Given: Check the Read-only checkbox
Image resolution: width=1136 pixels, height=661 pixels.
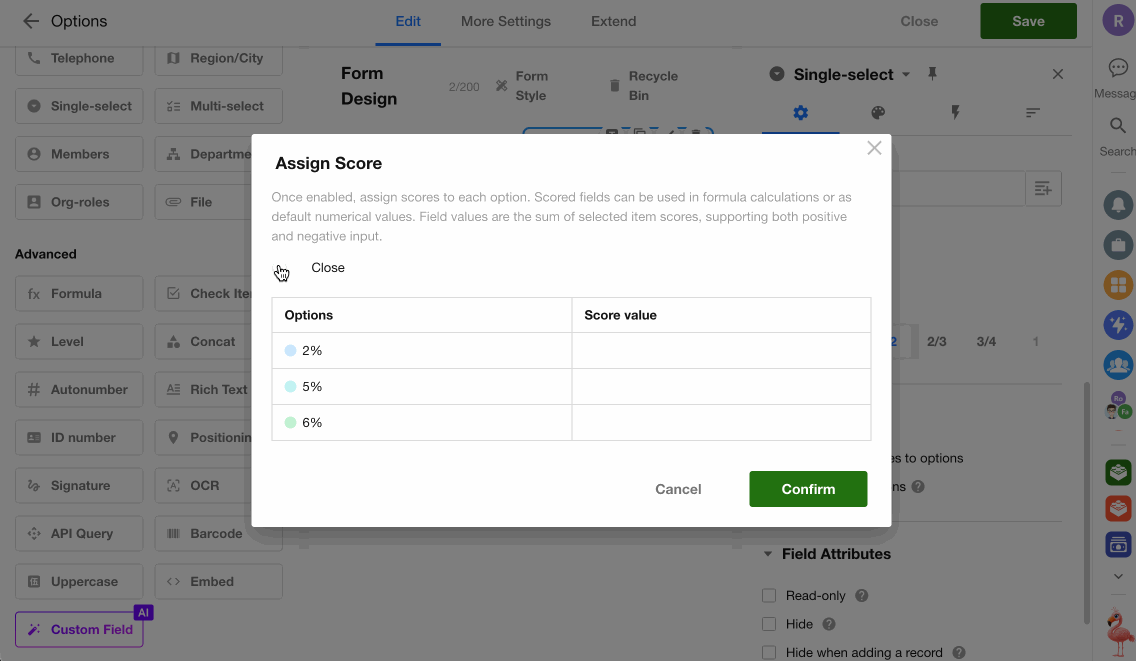Looking at the screenshot, I should (769, 596).
